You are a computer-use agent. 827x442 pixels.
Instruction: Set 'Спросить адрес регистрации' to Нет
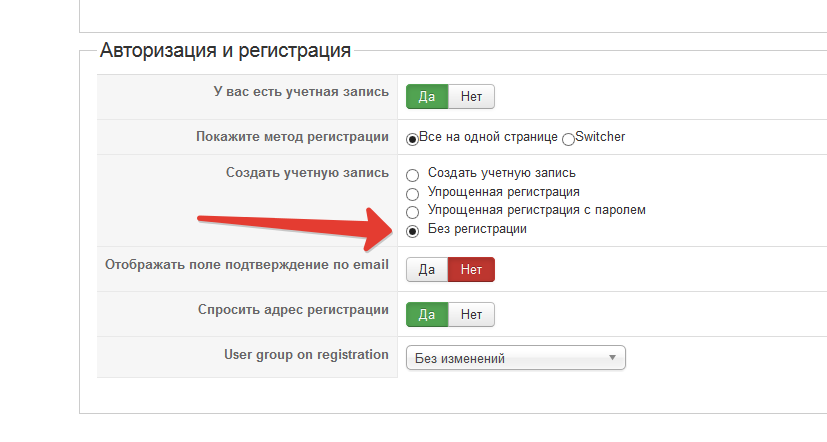coord(471,314)
